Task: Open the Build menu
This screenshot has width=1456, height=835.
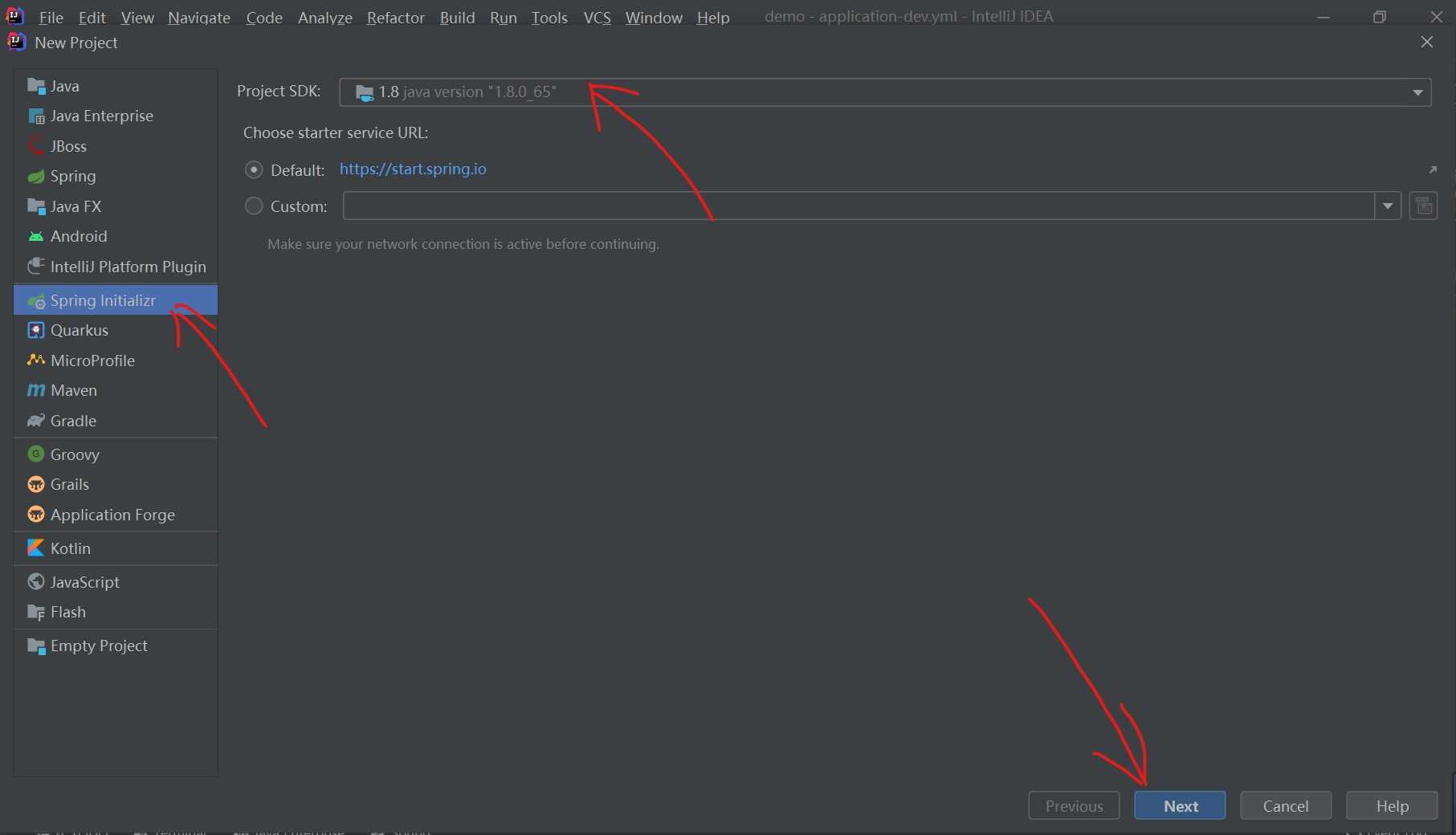Action: point(458,17)
